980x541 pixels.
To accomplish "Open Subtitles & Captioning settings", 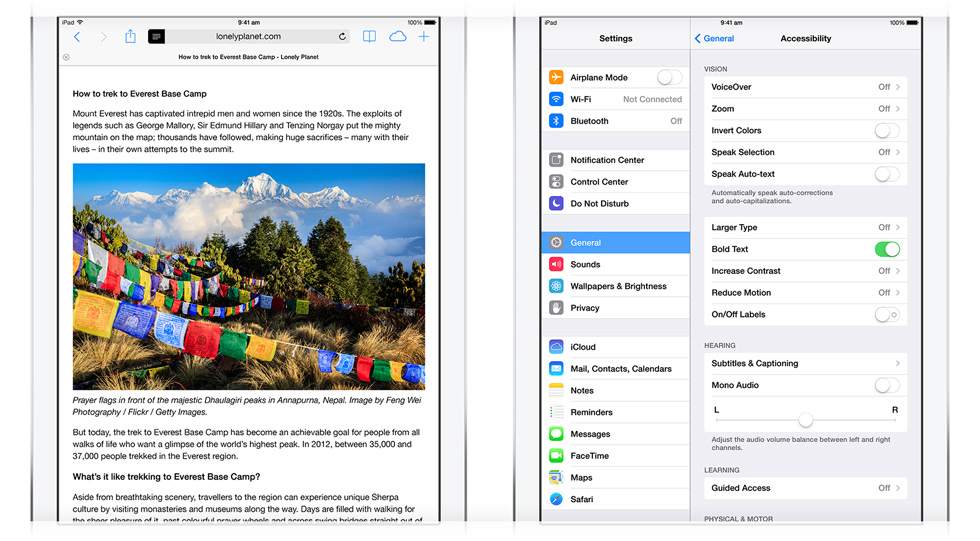I will pos(805,363).
